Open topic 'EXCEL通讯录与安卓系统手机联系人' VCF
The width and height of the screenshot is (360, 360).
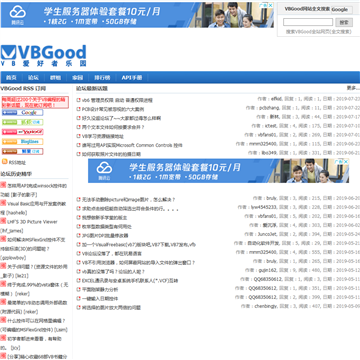pyautogui.click(x=130, y=281)
